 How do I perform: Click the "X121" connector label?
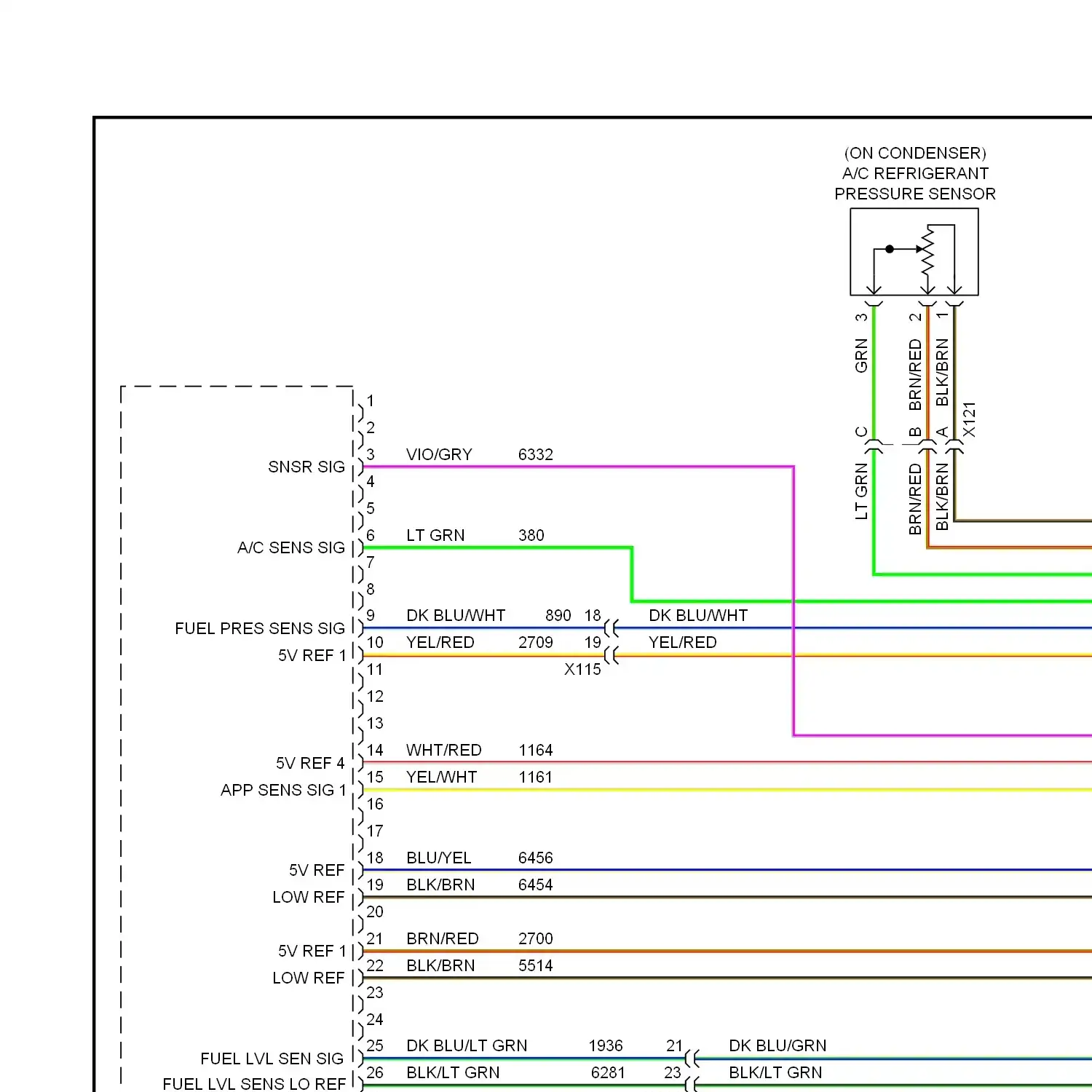pos(969,419)
